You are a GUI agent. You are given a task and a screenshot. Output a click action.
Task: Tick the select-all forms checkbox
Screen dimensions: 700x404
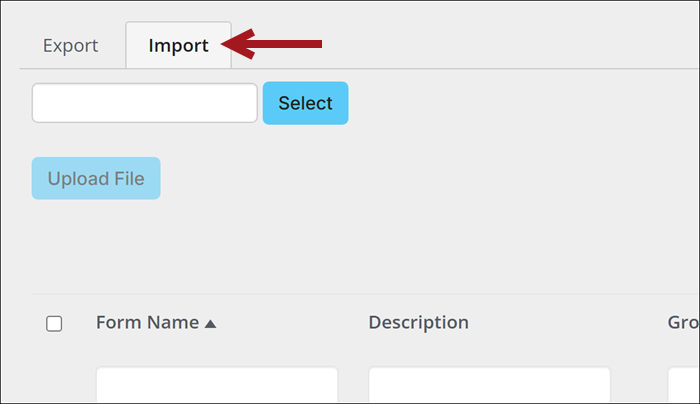[54, 324]
